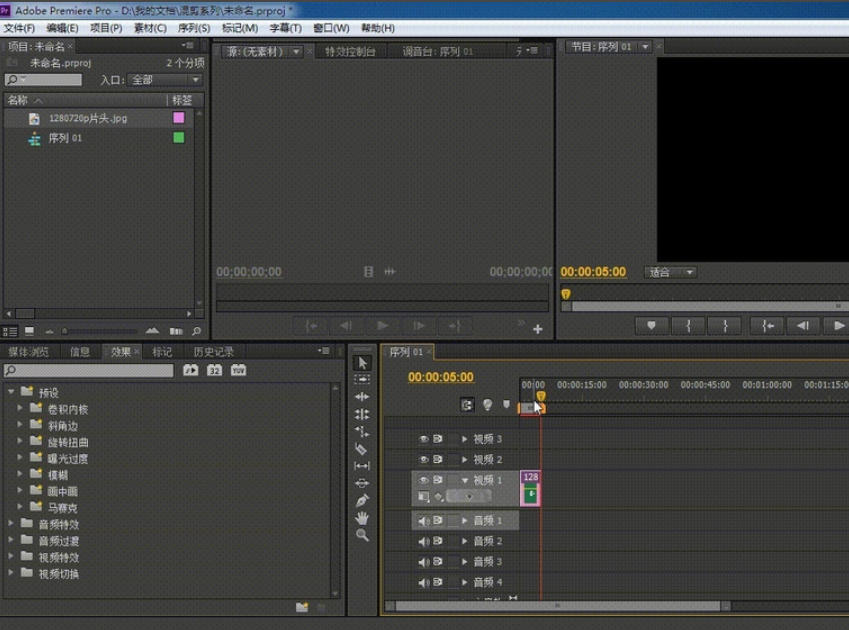Click pink label swatch of 1280720p片头.jpg
The height and width of the screenshot is (630, 849).
(179, 117)
